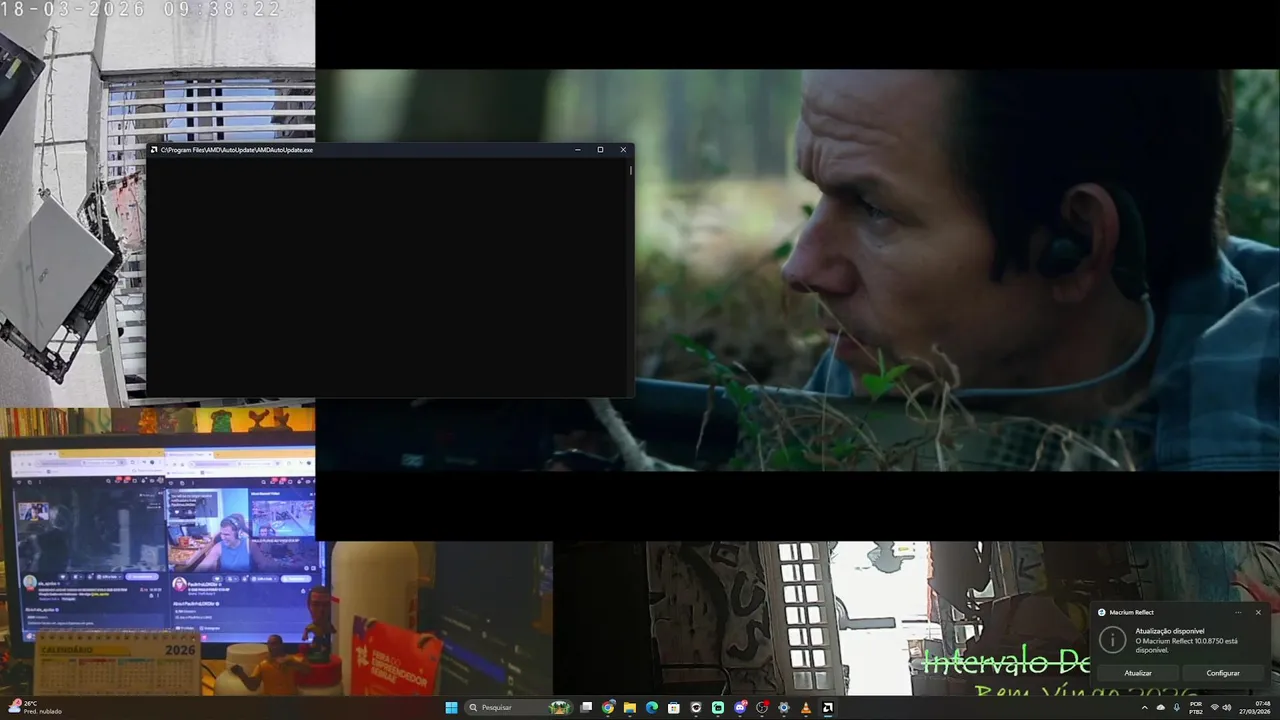Open VLC media player from the taskbar
The height and width of the screenshot is (720, 1280).
806,707
